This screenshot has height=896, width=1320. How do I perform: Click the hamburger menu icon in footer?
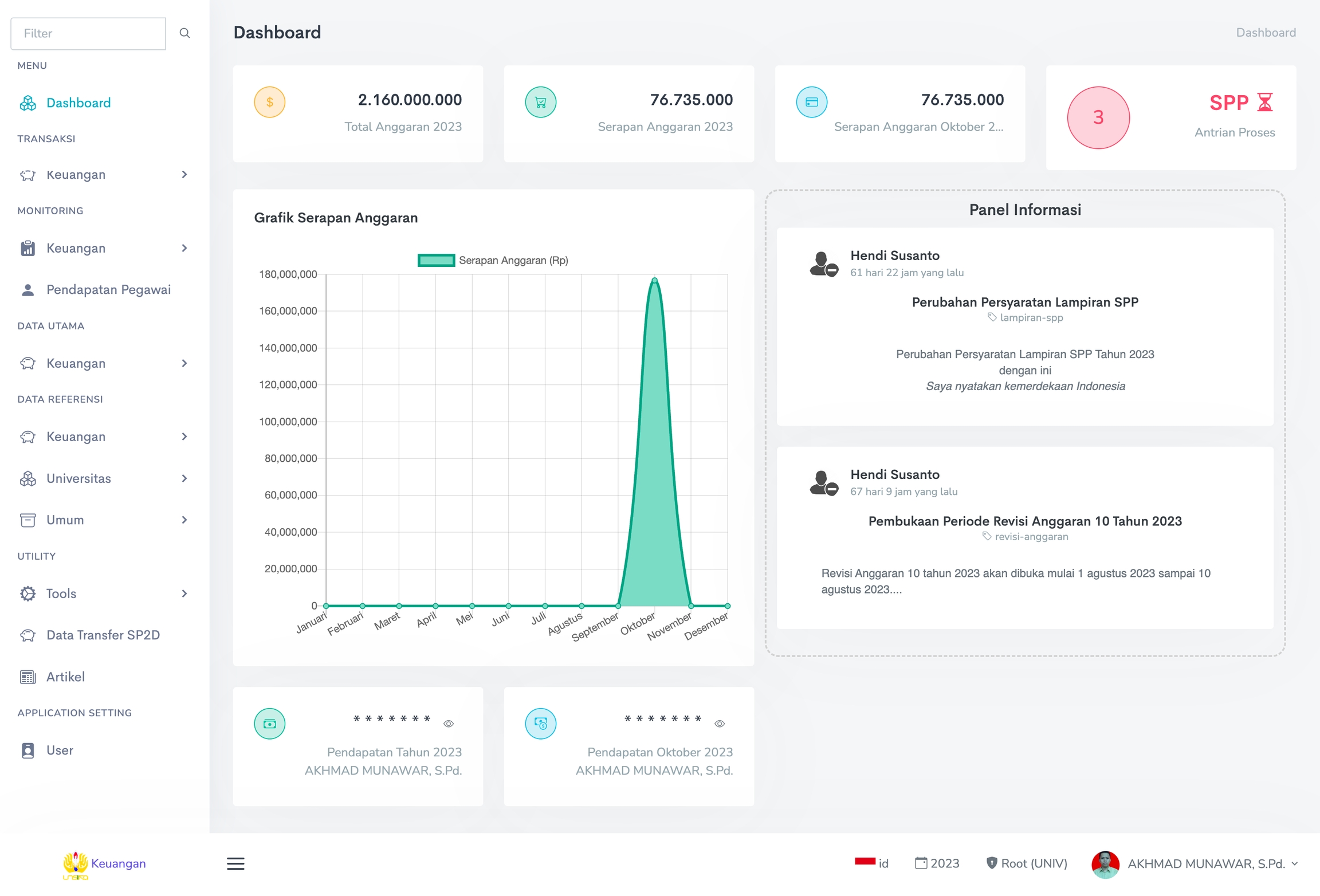point(235,863)
